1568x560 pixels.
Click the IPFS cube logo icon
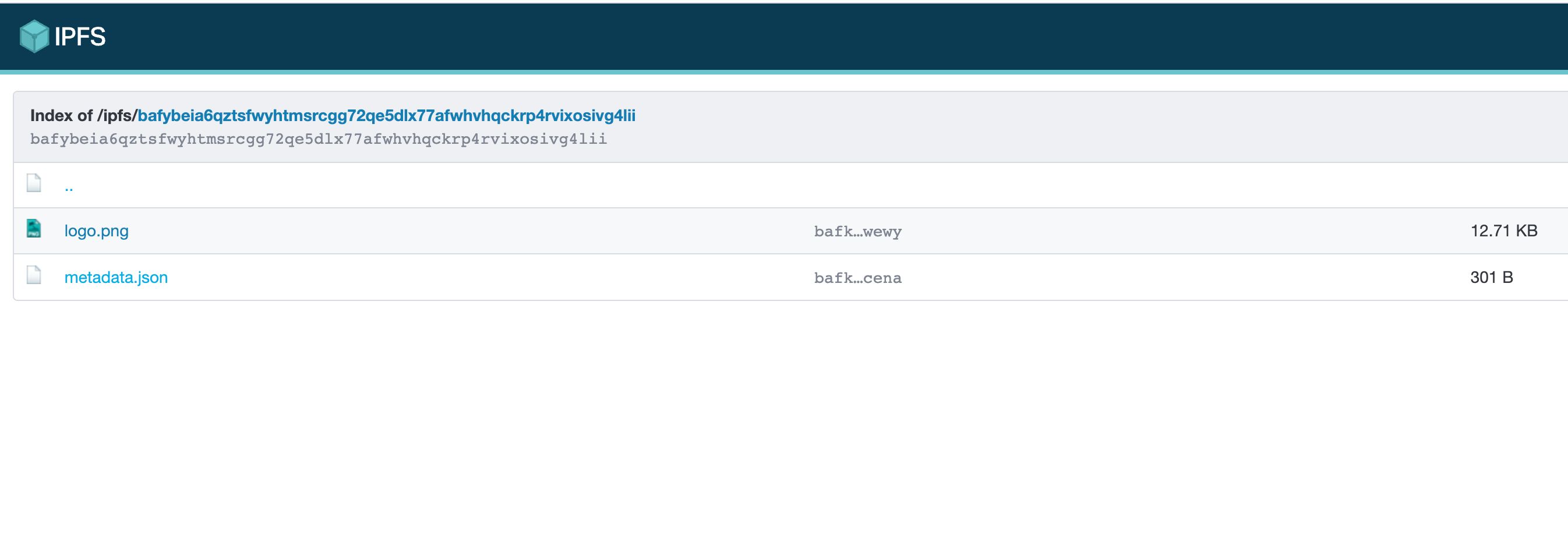(x=34, y=37)
